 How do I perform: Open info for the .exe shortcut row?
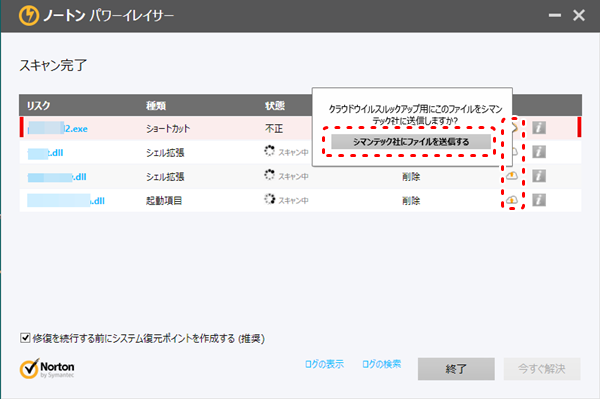[x=539, y=127]
